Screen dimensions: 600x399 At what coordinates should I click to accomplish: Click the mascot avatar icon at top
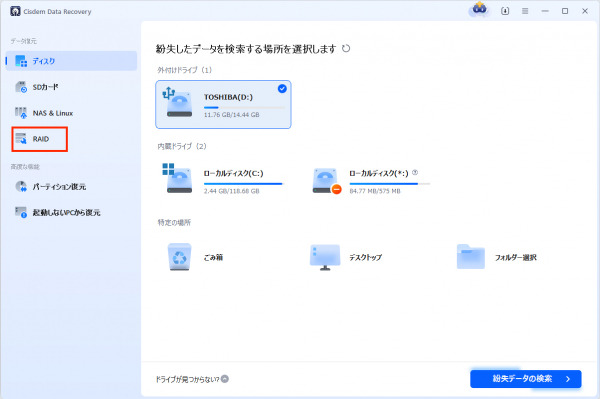coord(479,10)
